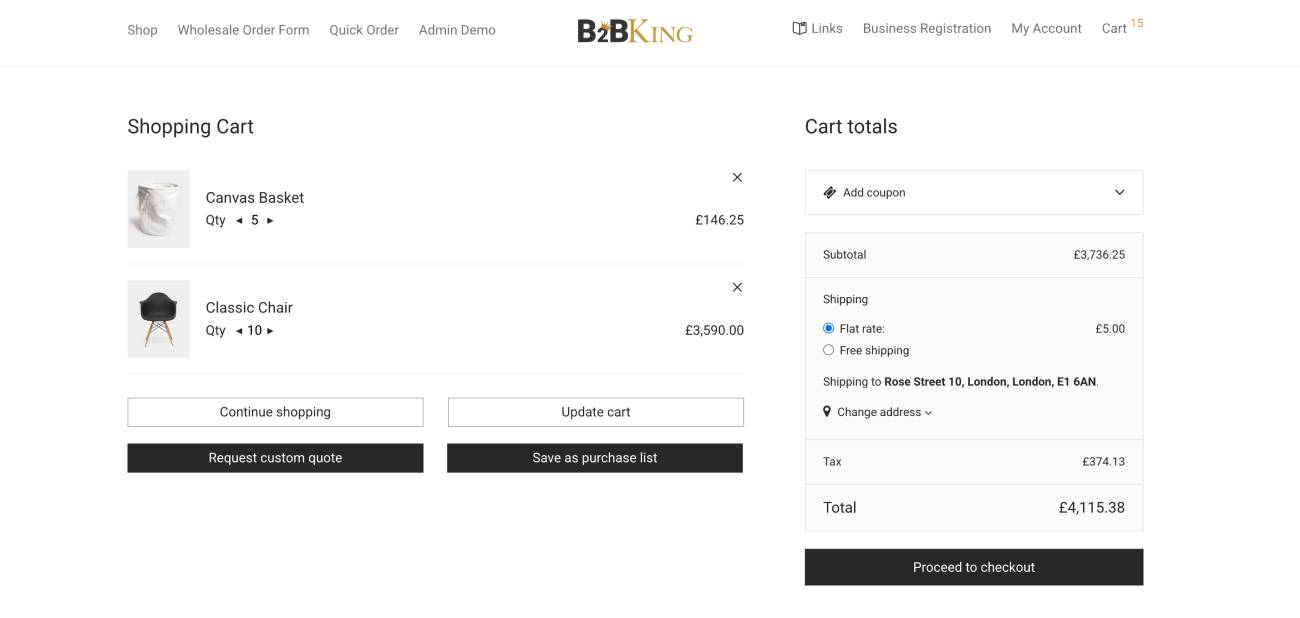
Task: Click Canvas Basket quantity value 5
Action: [255, 220]
